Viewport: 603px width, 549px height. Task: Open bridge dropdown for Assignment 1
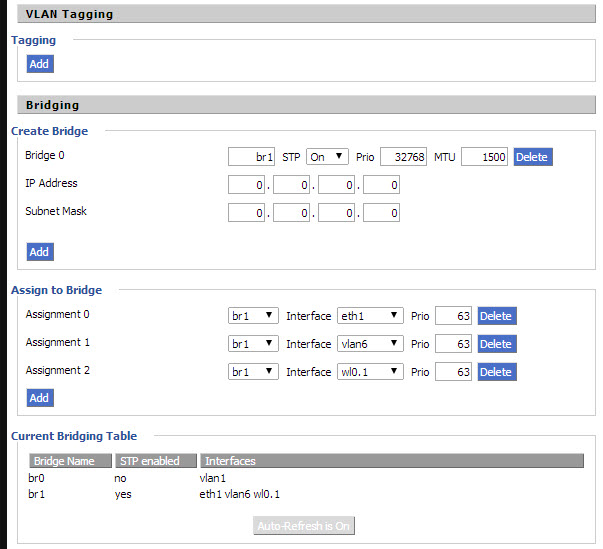click(253, 344)
